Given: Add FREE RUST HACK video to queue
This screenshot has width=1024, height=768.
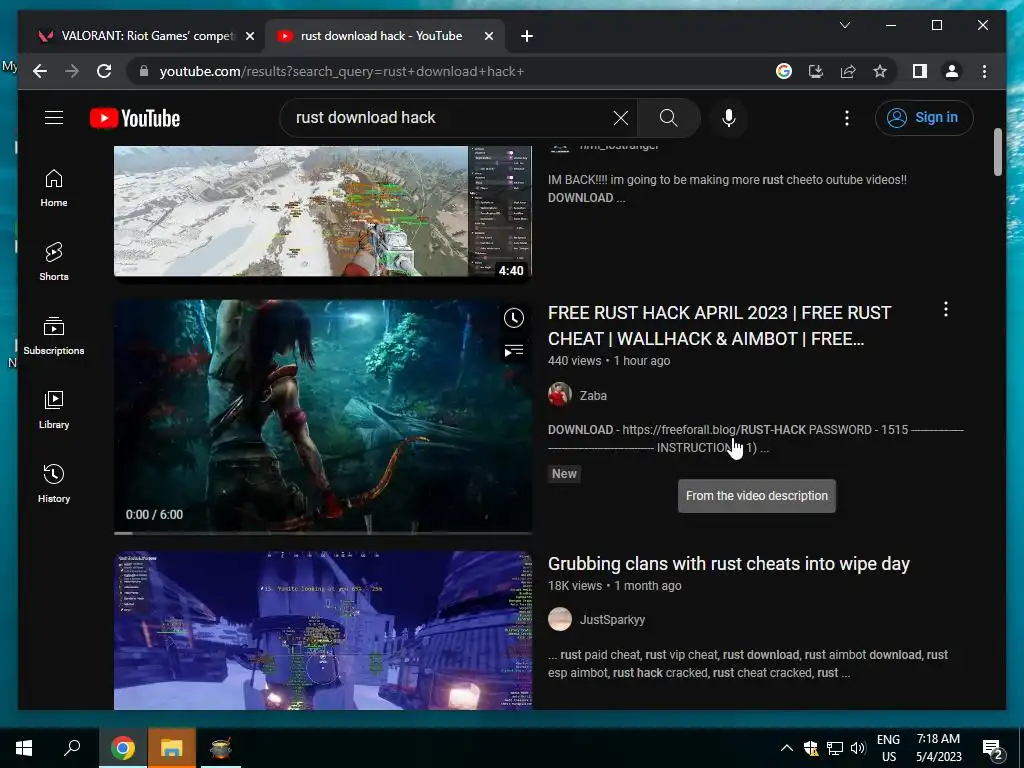Looking at the screenshot, I should click(x=514, y=351).
